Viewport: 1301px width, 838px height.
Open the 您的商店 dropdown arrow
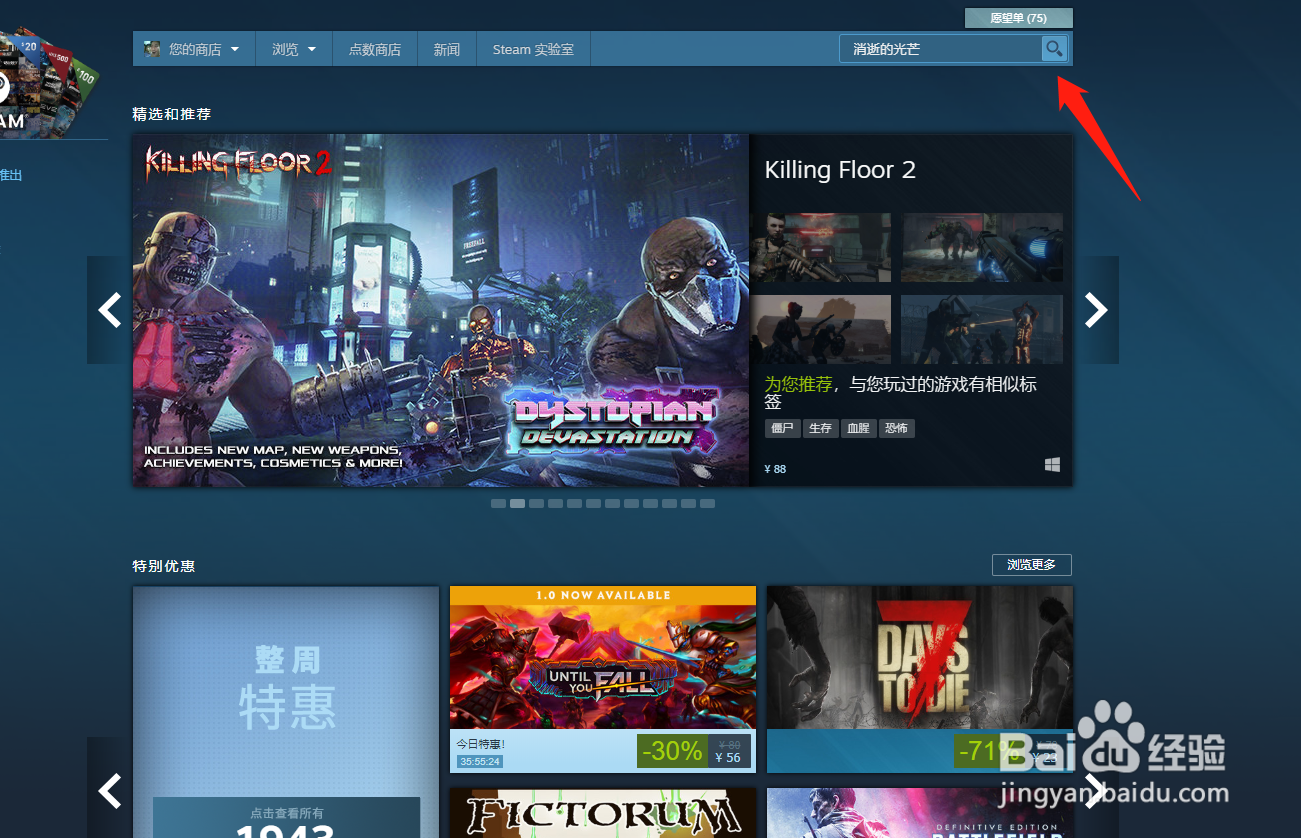click(235, 49)
